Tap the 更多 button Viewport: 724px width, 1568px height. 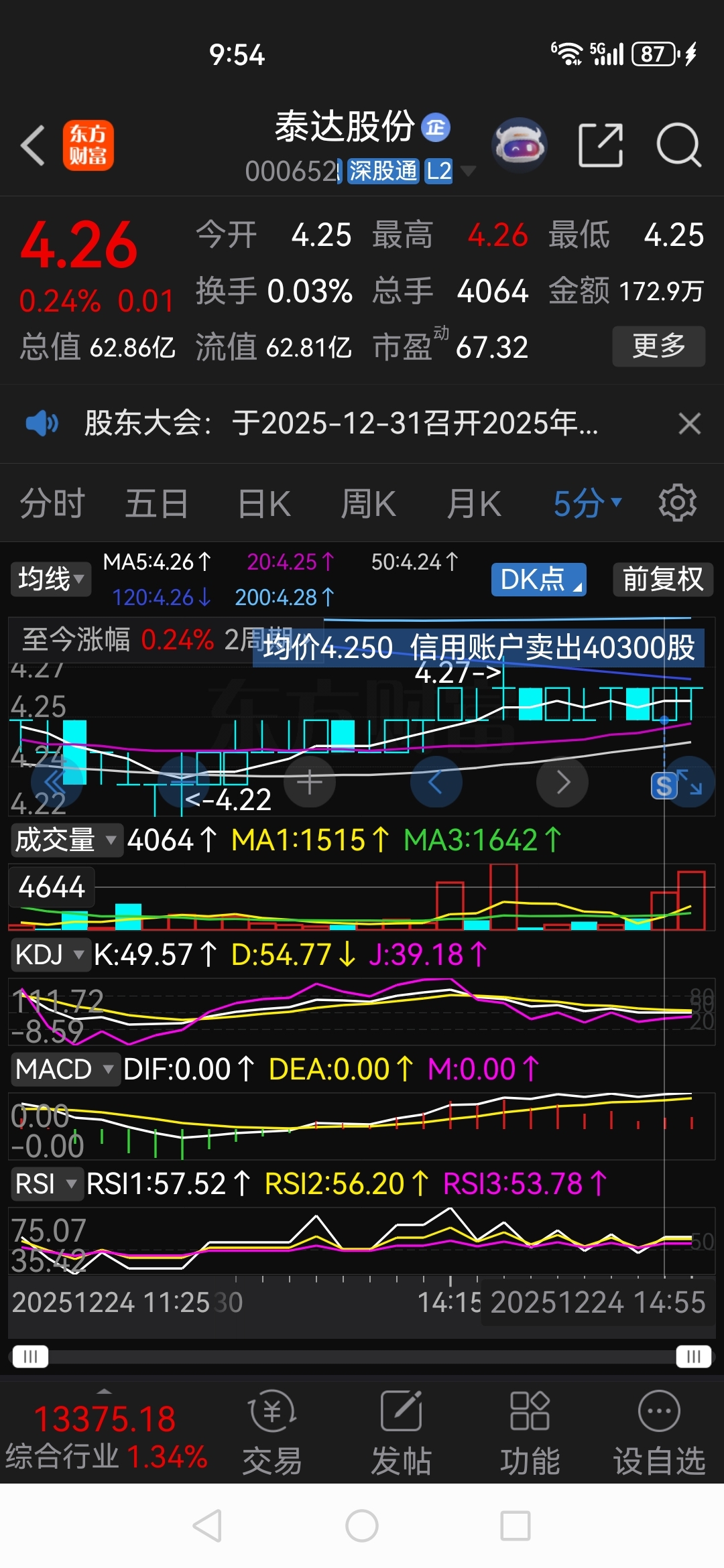[x=659, y=346]
